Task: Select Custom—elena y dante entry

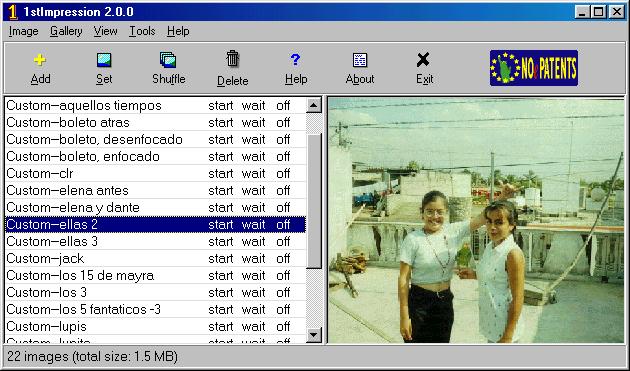Action: [155, 207]
